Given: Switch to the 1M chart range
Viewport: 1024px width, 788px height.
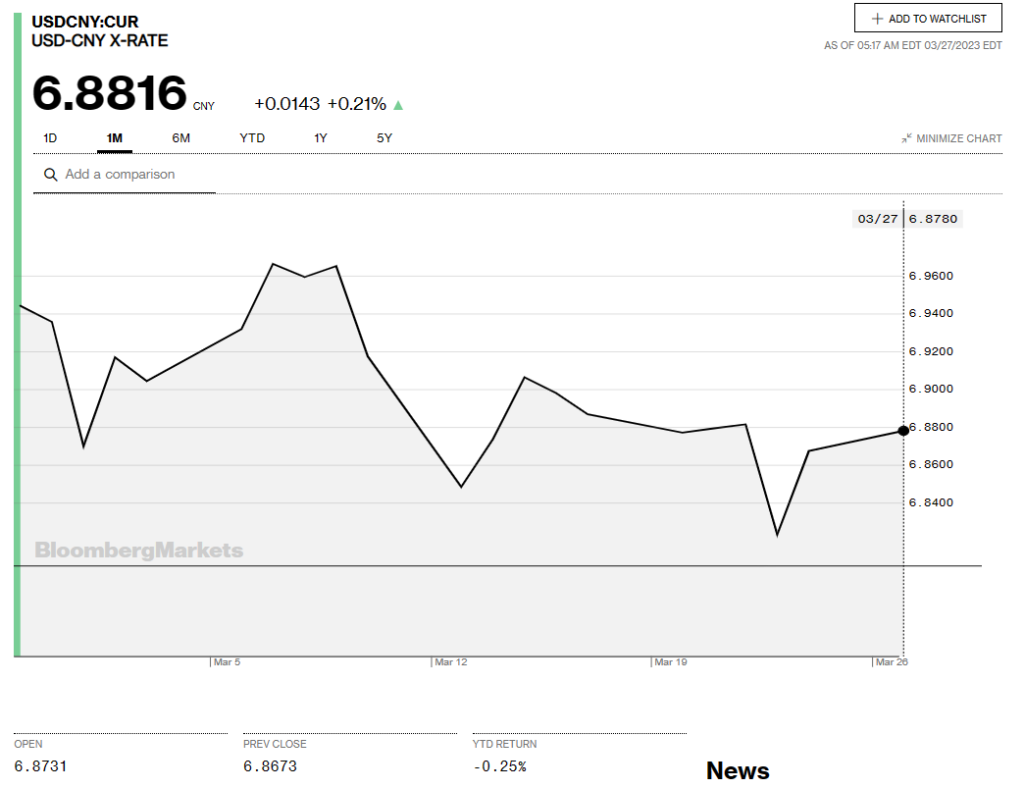Looking at the screenshot, I should click(x=114, y=138).
